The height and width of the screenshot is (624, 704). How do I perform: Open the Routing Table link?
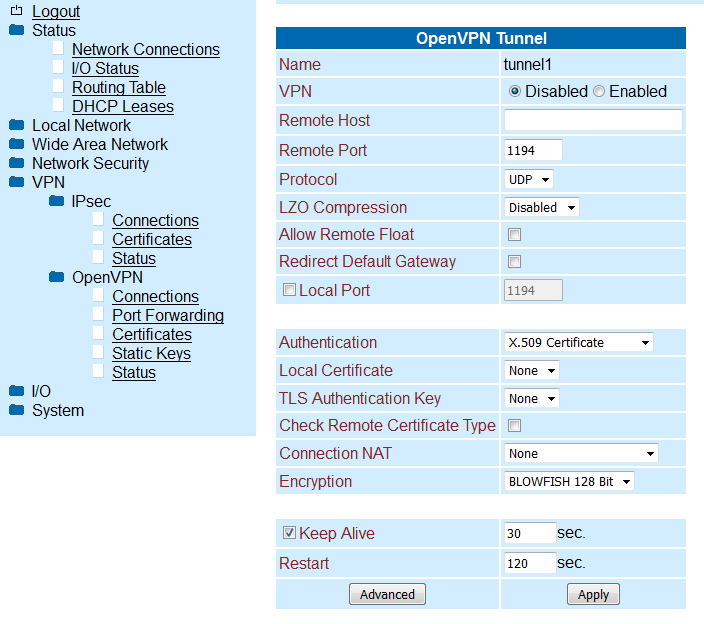pos(119,88)
